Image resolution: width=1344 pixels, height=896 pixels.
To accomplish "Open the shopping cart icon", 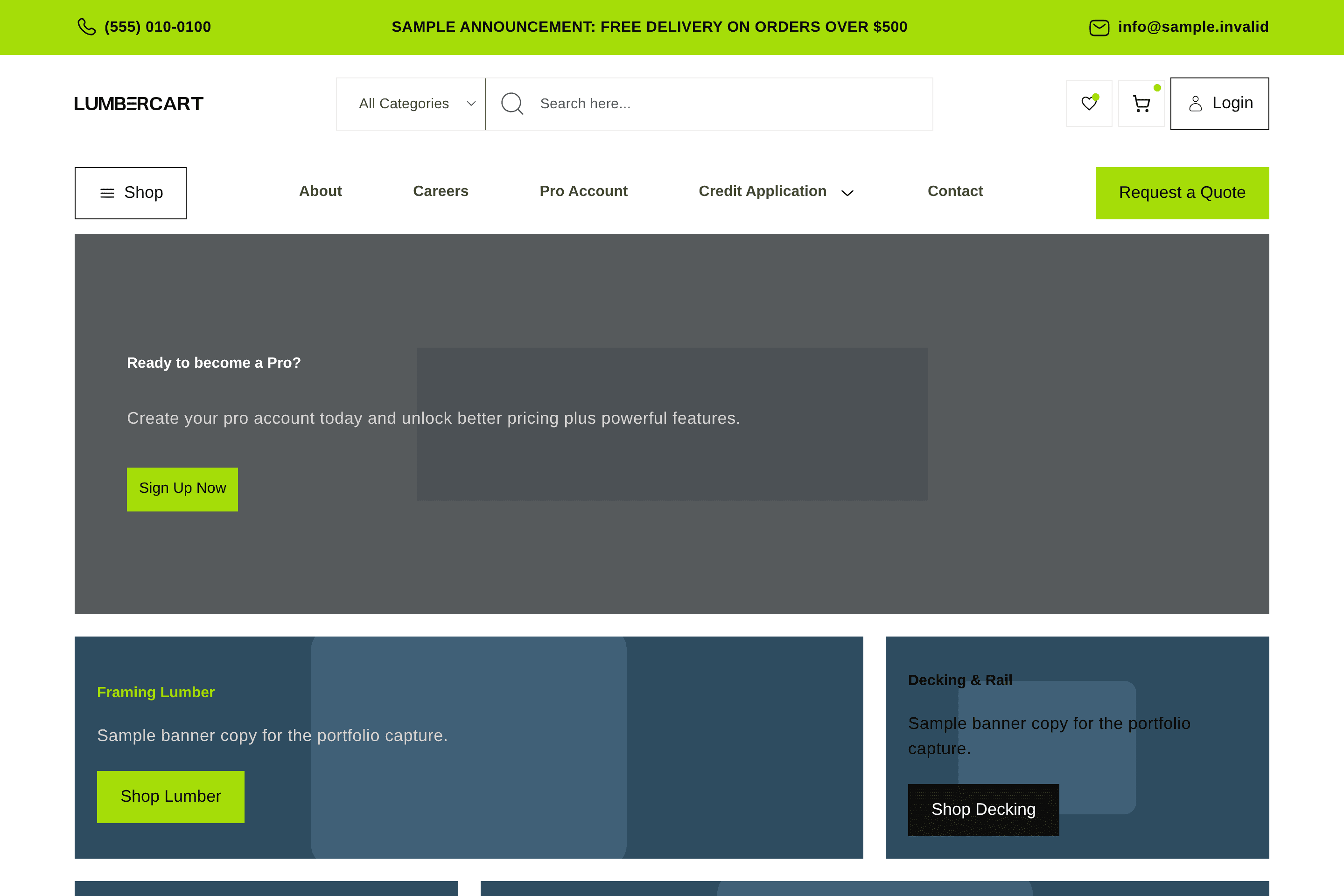I will [x=1141, y=104].
